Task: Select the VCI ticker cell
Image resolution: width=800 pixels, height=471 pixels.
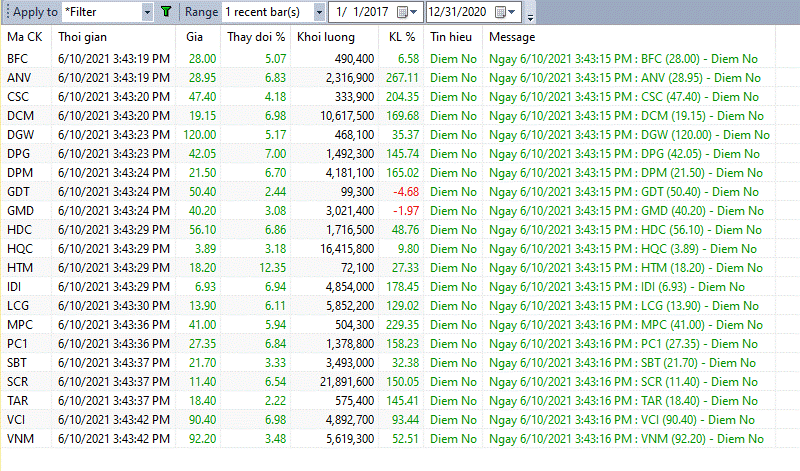Action: (x=16, y=419)
